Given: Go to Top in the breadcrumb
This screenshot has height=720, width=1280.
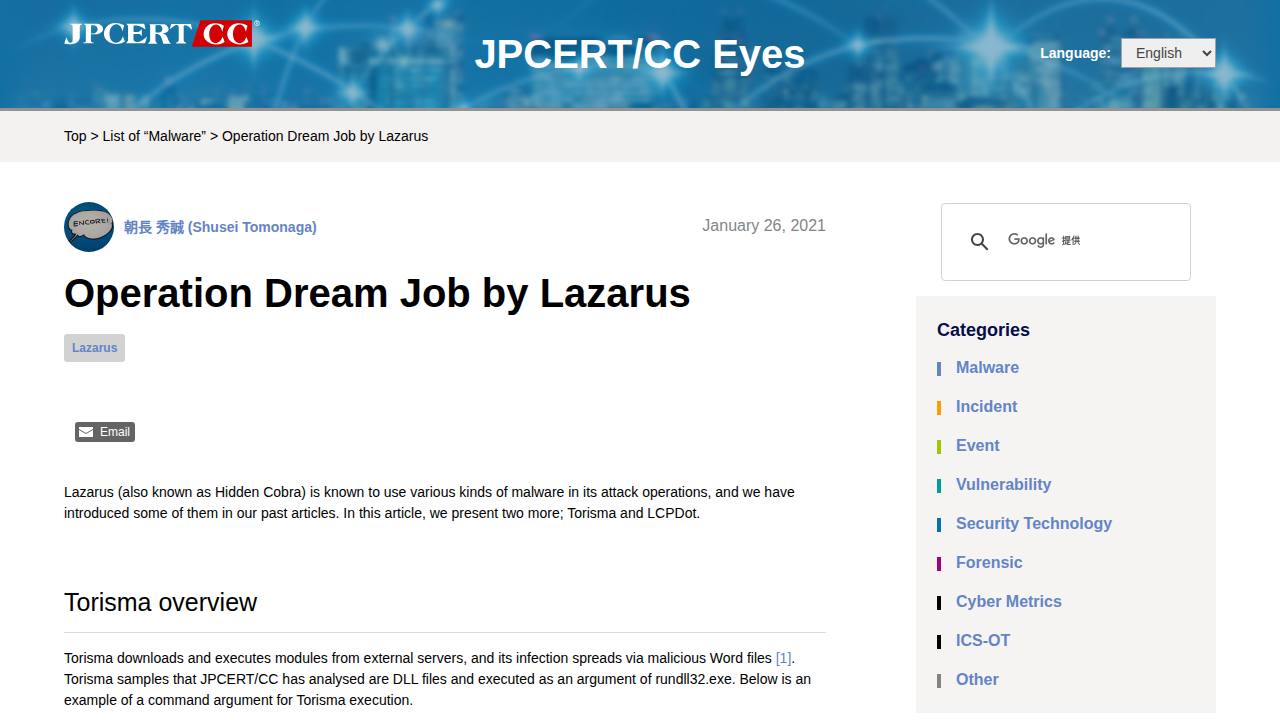Looking at the screenshot, I should [x=75, y=136].
